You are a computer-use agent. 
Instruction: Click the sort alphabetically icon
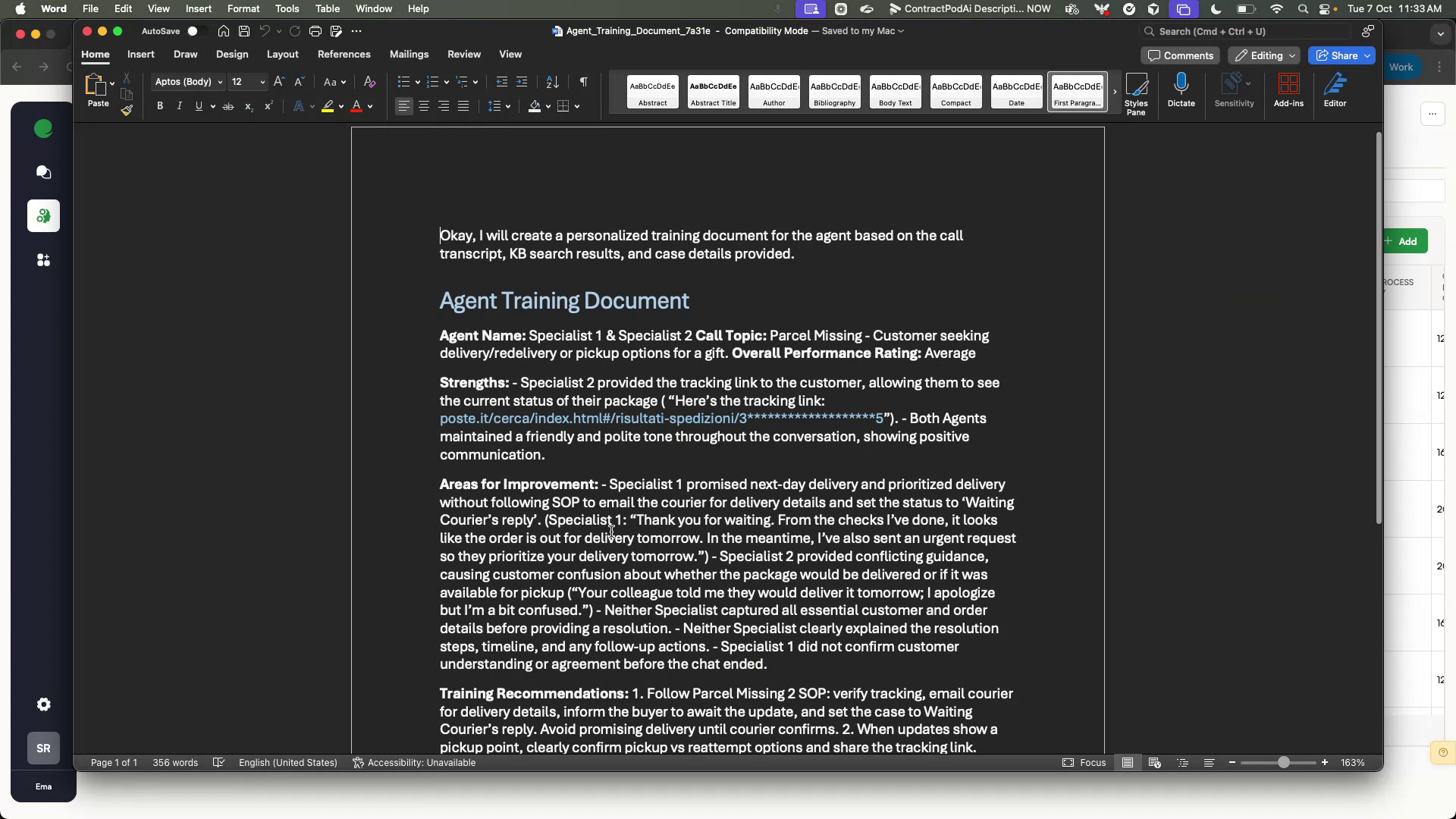tap(551, 82)
